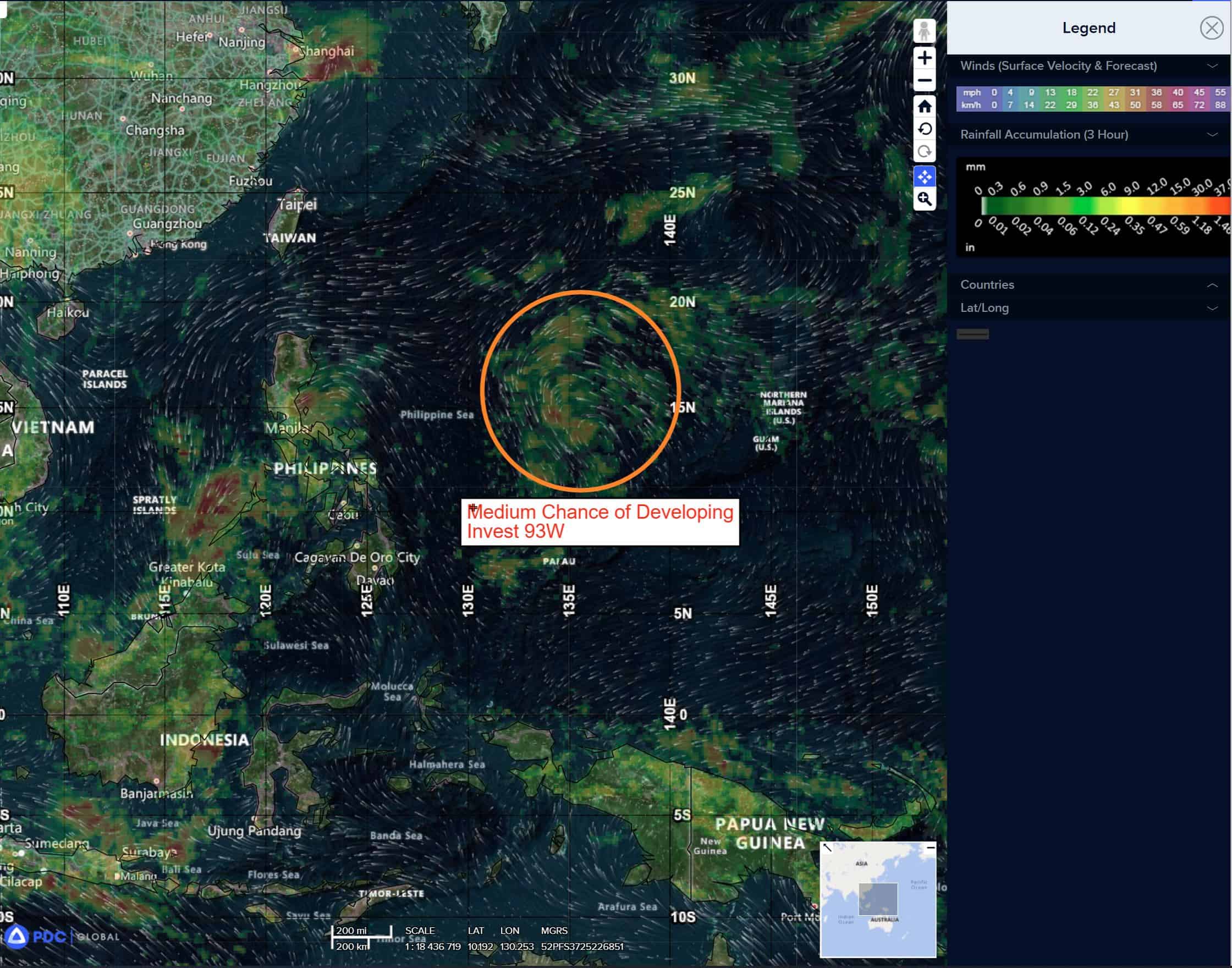Expand the Countries legend section
This screenshot has width=1232, height=968.
[1212, 285]
